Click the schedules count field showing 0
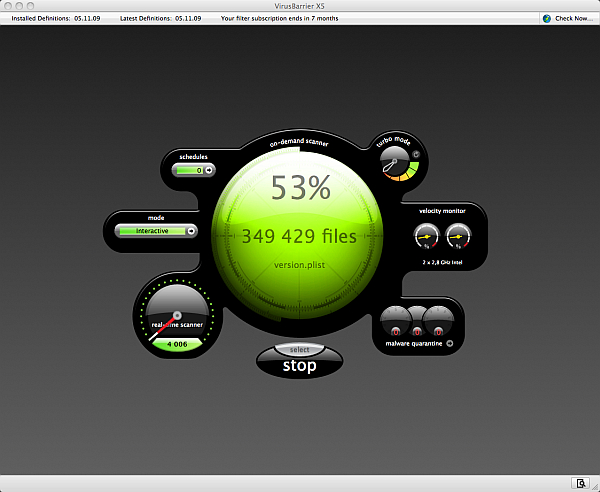 tap(190, 170)
